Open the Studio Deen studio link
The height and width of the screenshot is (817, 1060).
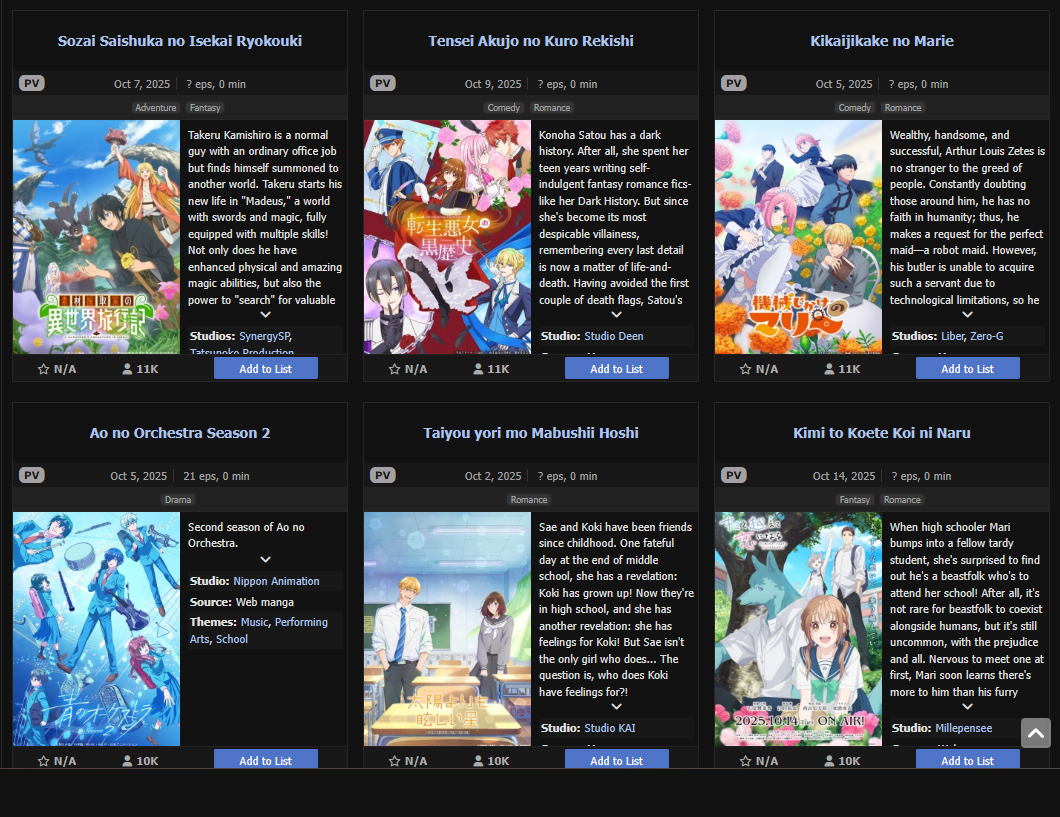614,336
